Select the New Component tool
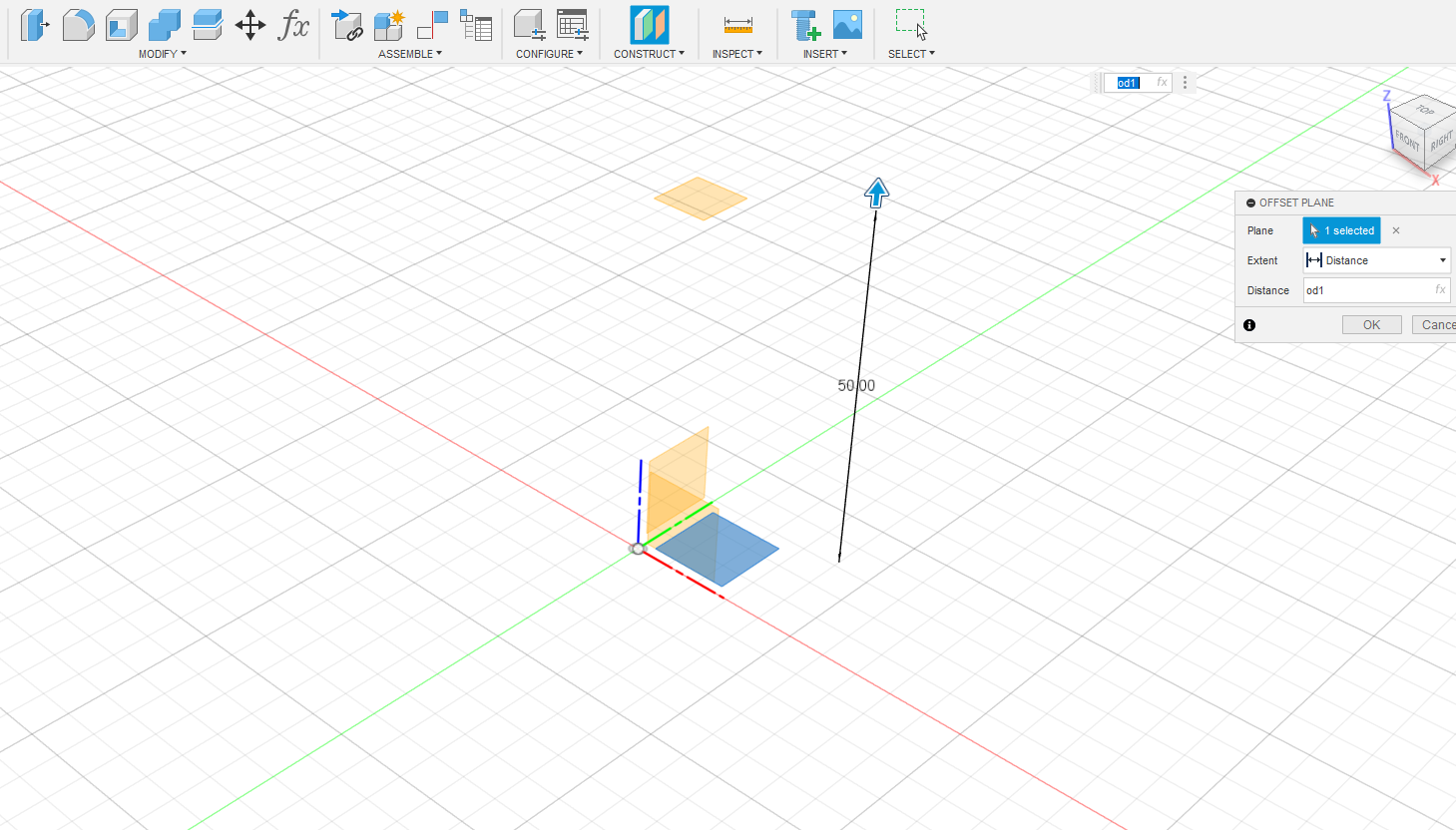This screenshot has width=1456, height=830. click(x=389, y=25)
